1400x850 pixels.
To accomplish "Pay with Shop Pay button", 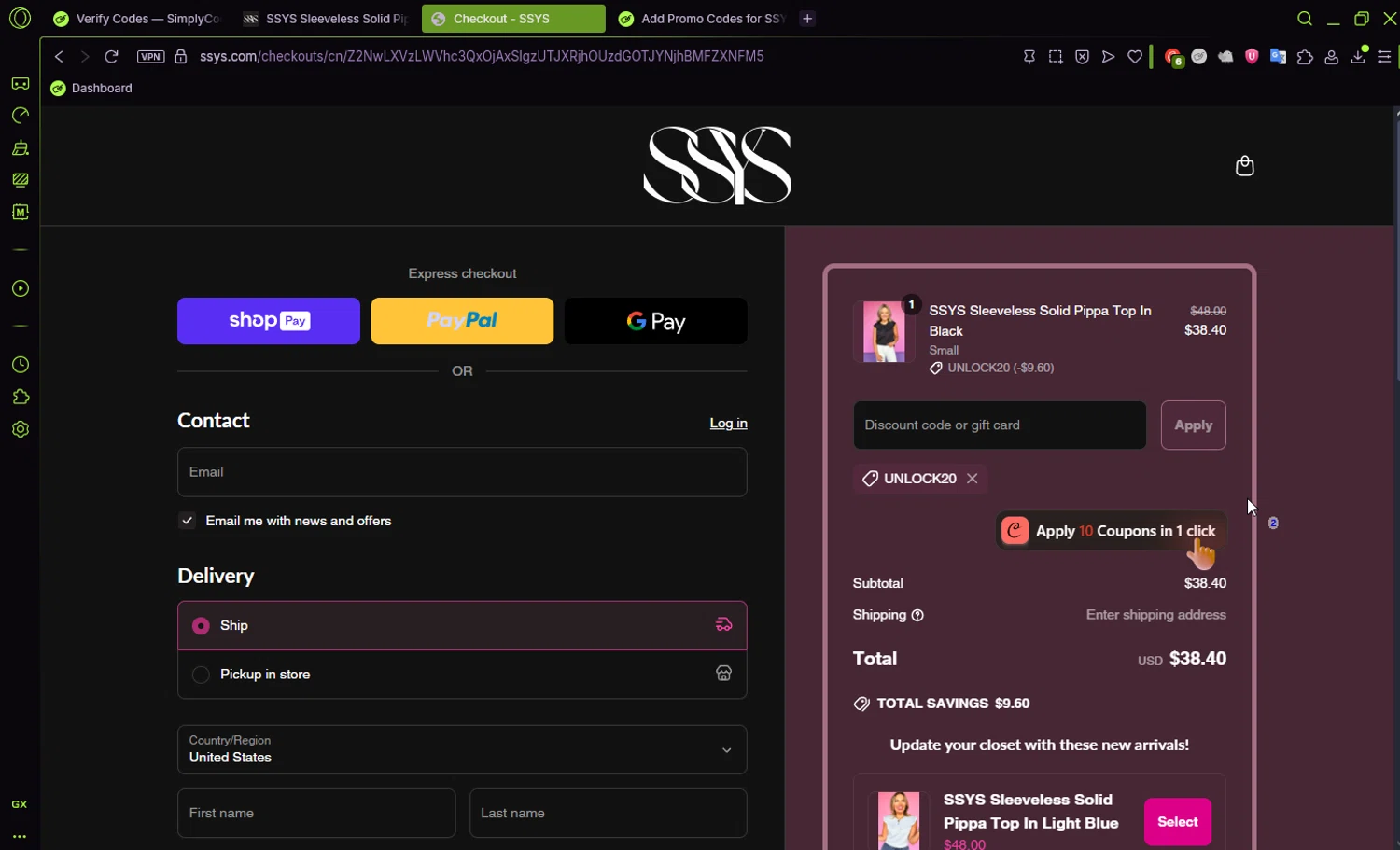I will (269, 321).
